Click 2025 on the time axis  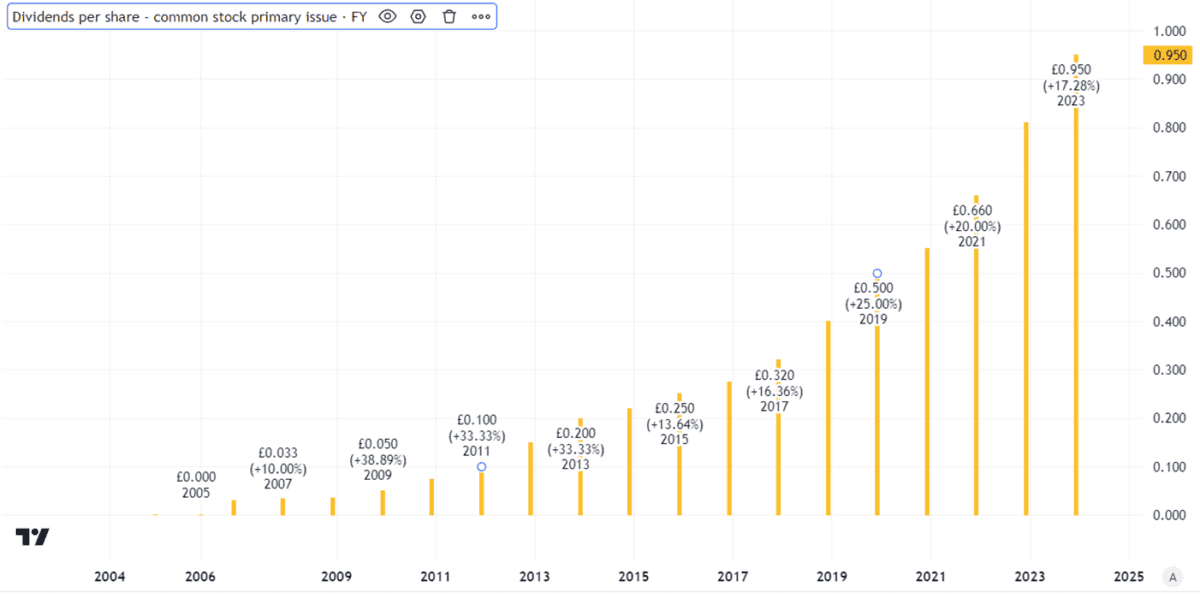point(1128,577)
